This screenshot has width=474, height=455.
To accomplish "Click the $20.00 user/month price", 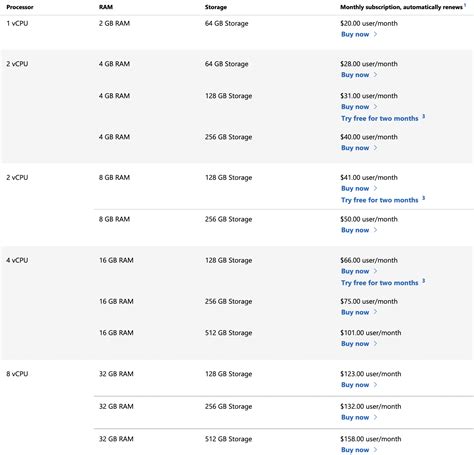I will click(369, 23).
